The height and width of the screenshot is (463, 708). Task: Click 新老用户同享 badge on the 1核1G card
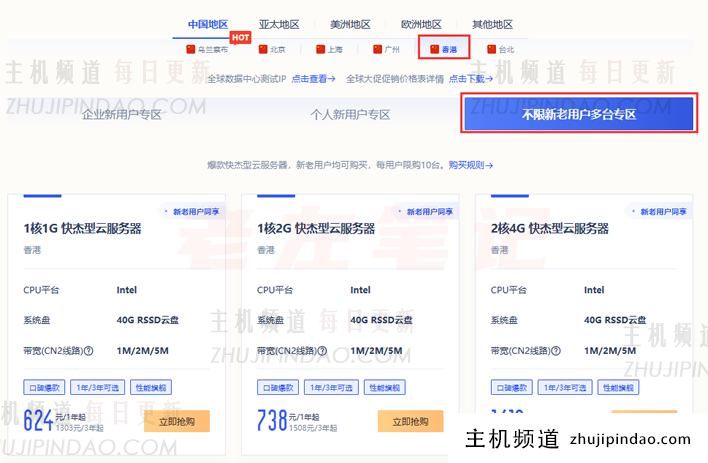click(192, 211)
